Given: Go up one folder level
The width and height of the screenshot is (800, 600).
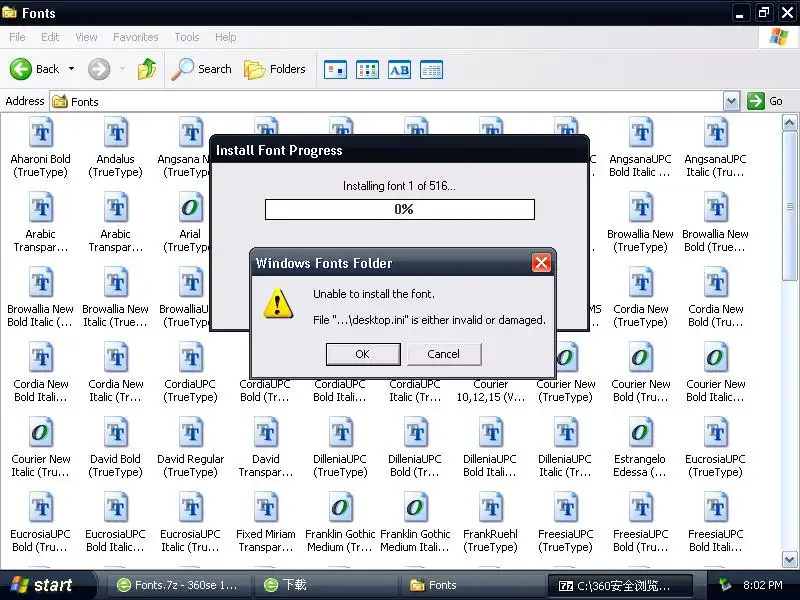Looking at the screenshot, I should [147, 69].
